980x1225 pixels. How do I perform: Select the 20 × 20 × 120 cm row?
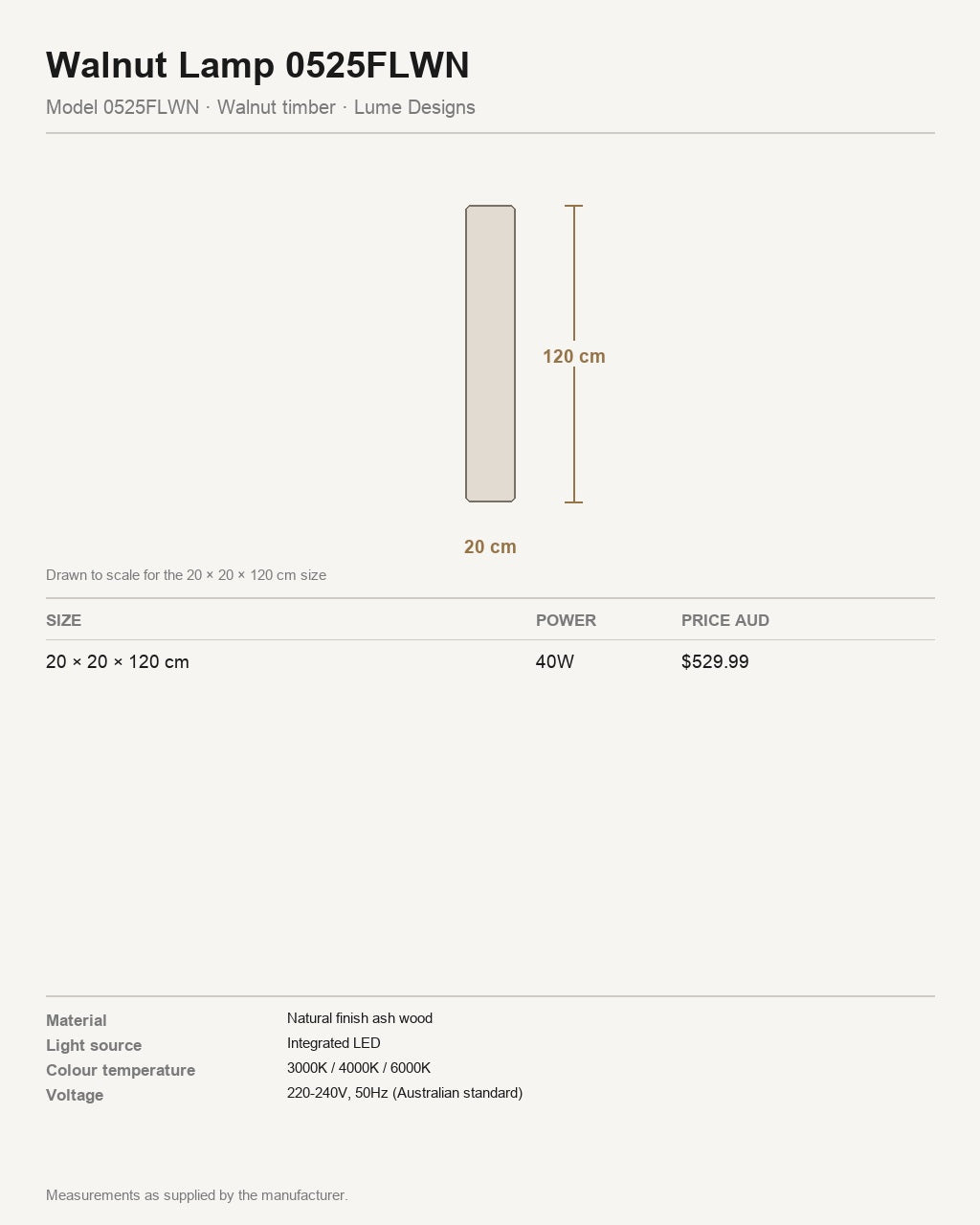(x=490, y=661)
